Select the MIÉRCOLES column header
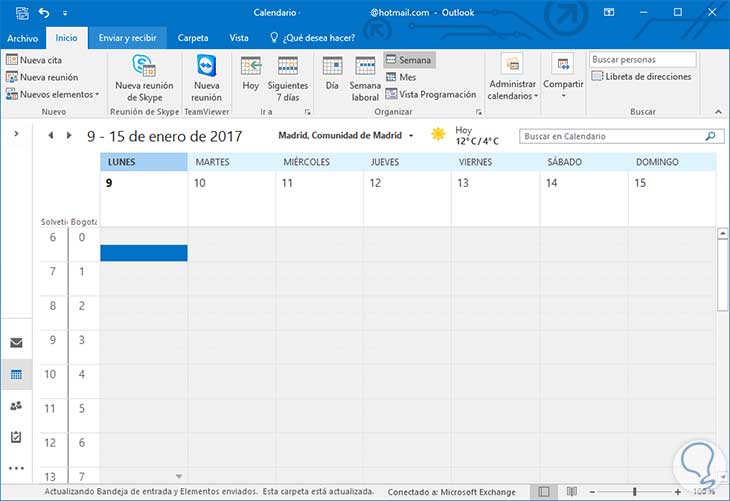This screenshot has width=730, height=501. (x=319, y=162)
